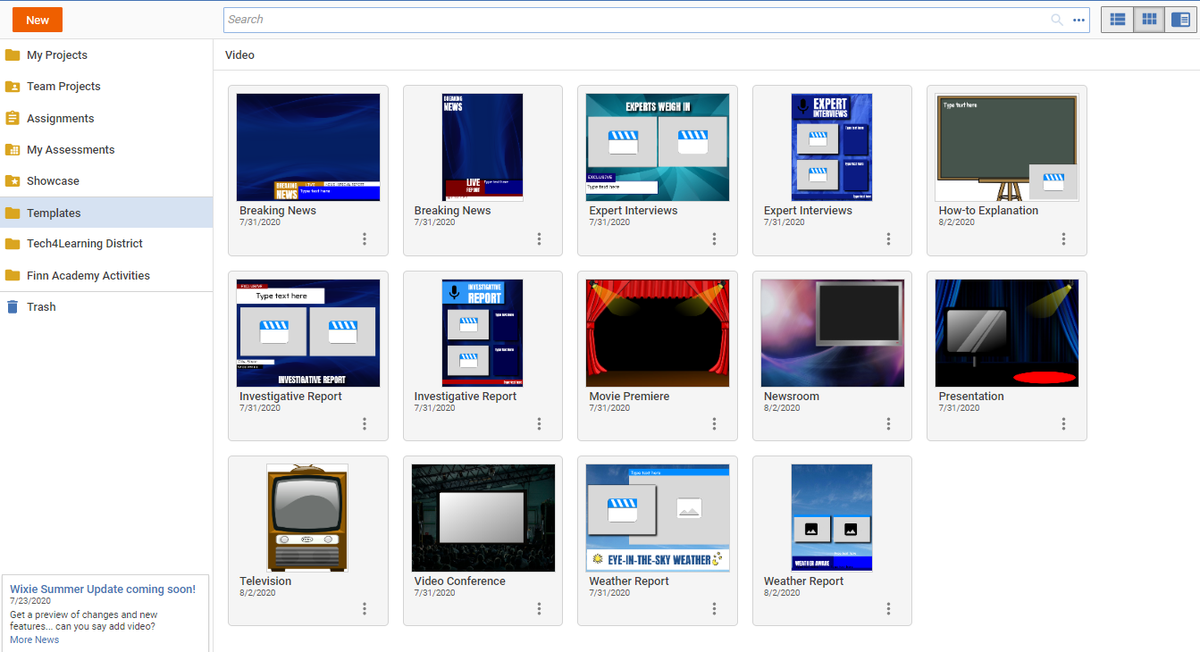Open three-dot menu for Movie Premiere
Image resolution: width=1200 pixels, height=652 pixels.
(714, 424)
